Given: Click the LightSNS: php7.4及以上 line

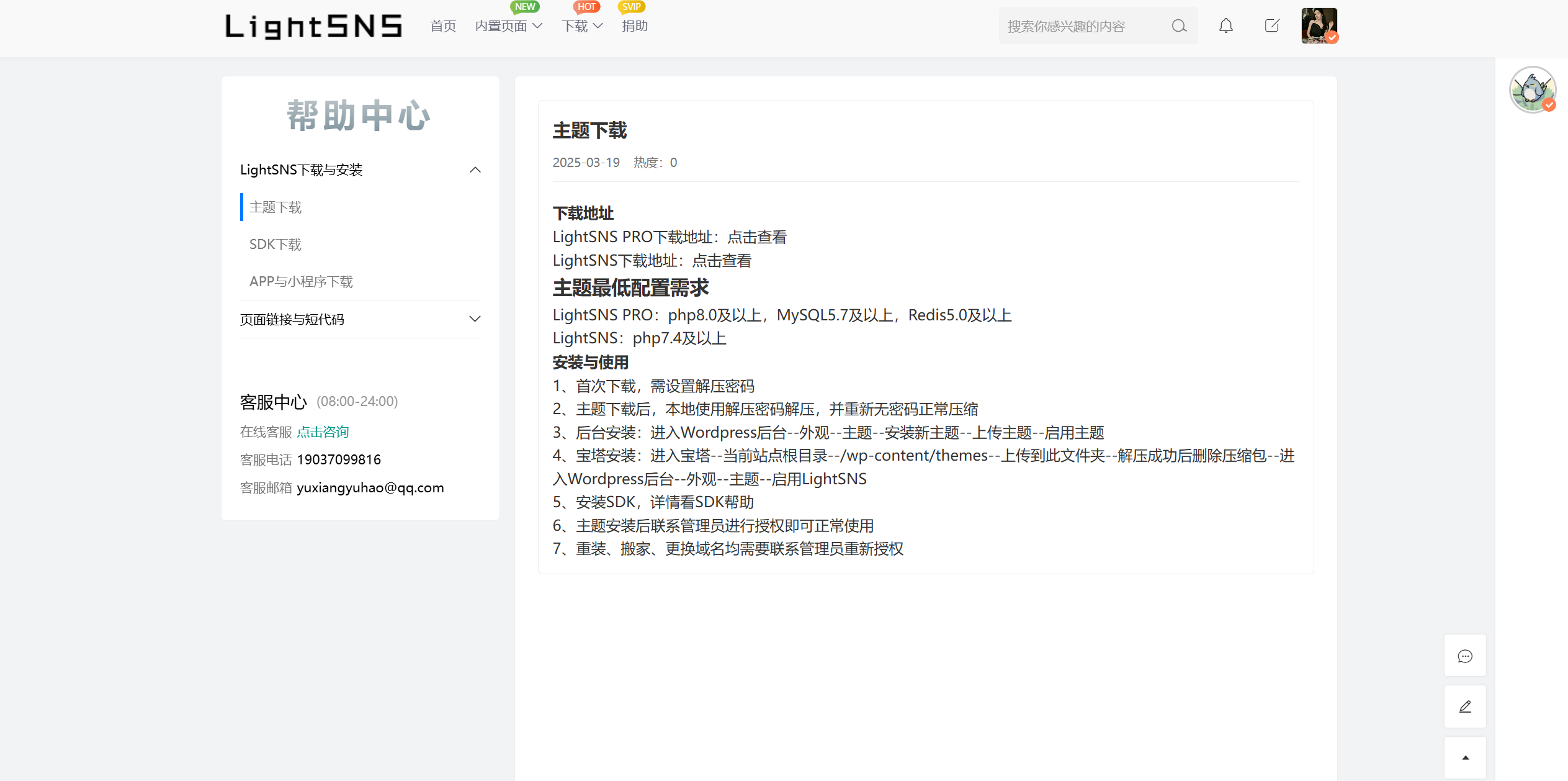Looking at the screenshot, I should (640, 338).
